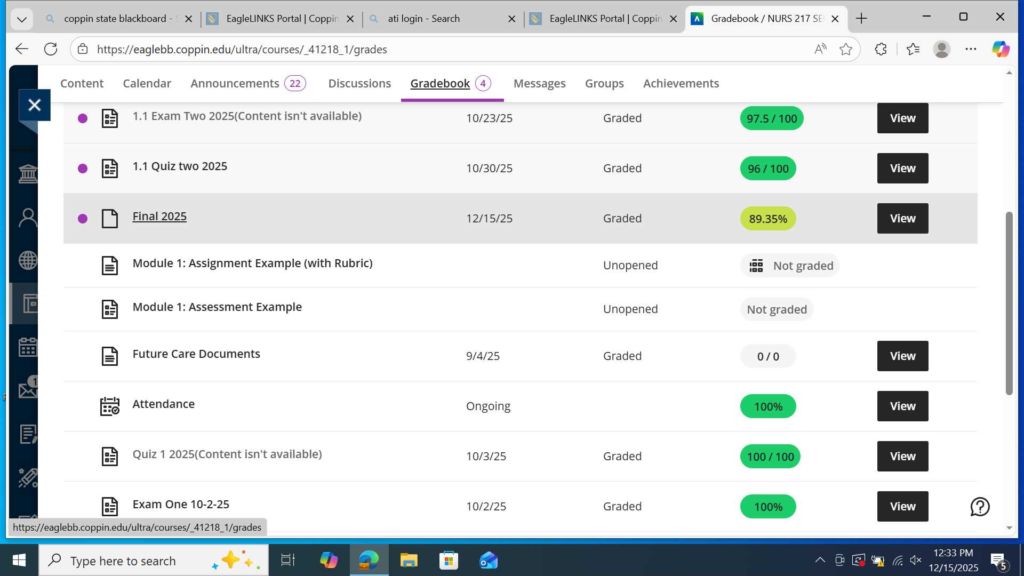This screenshot has height=576, width=1024.
Task: Click the rubric icon beside Not graded
Action: coord(756,266)
